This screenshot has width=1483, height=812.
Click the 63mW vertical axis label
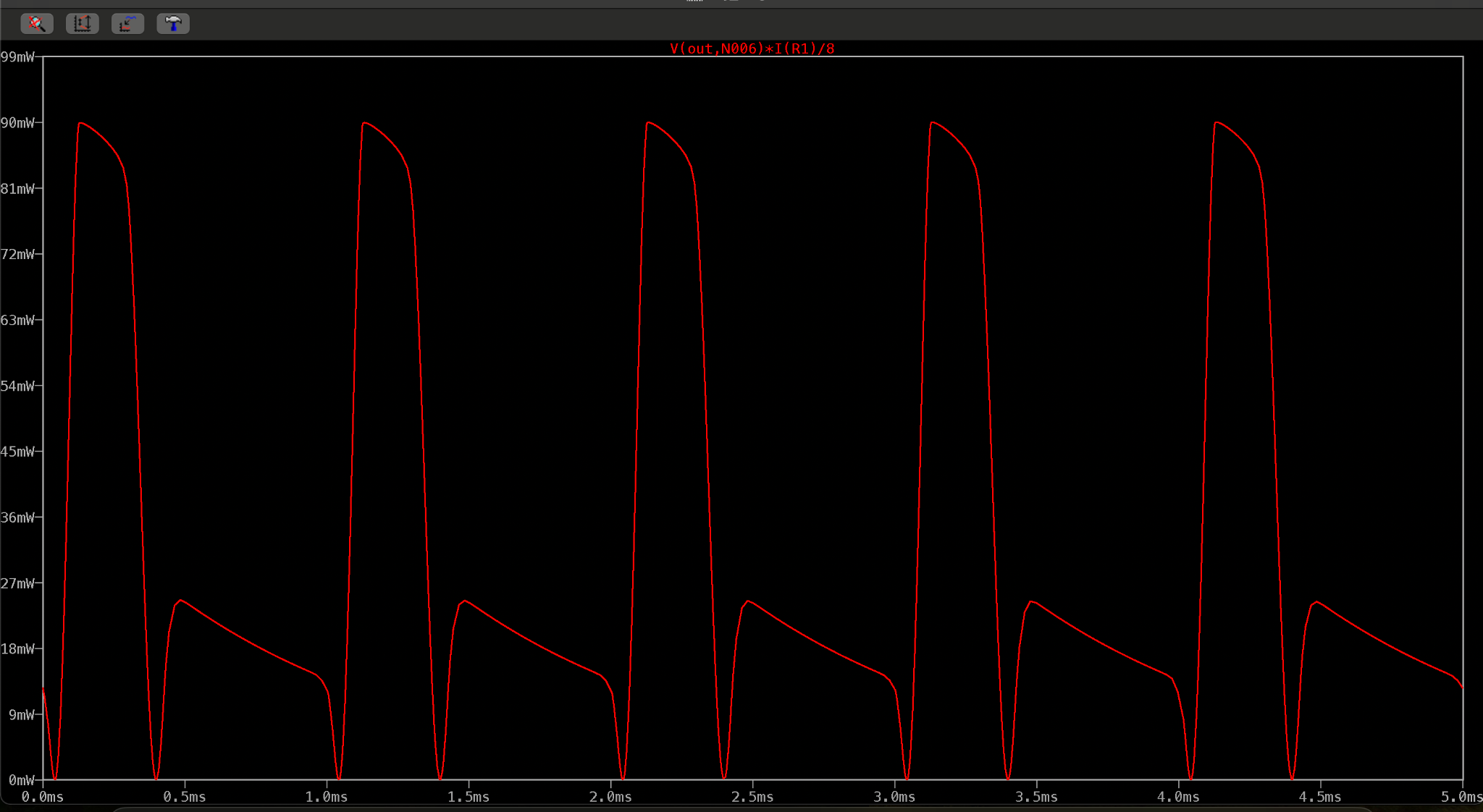tap(17, 320)
